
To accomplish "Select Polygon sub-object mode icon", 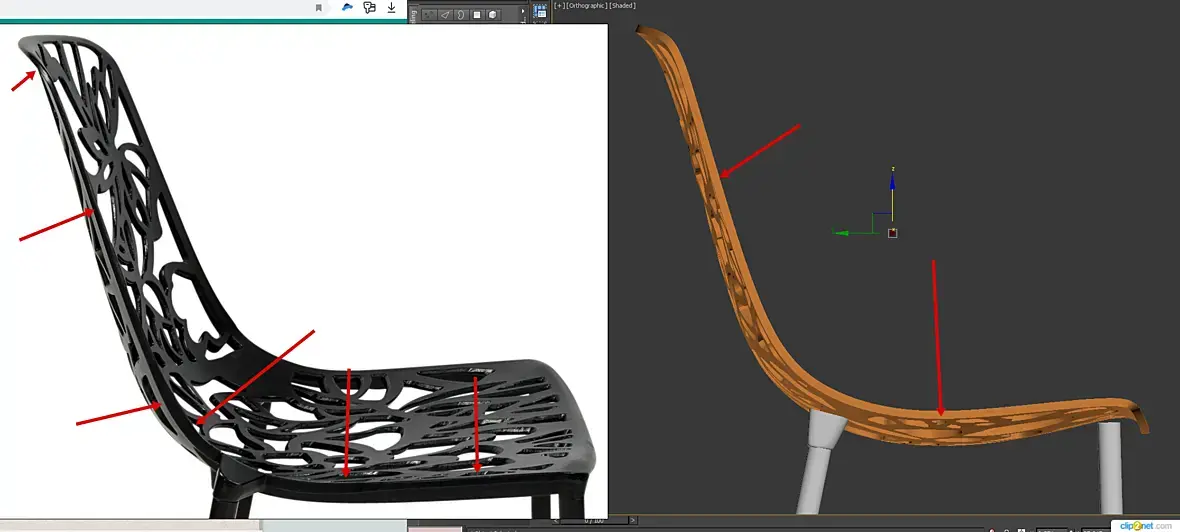I will coord(477,14).
